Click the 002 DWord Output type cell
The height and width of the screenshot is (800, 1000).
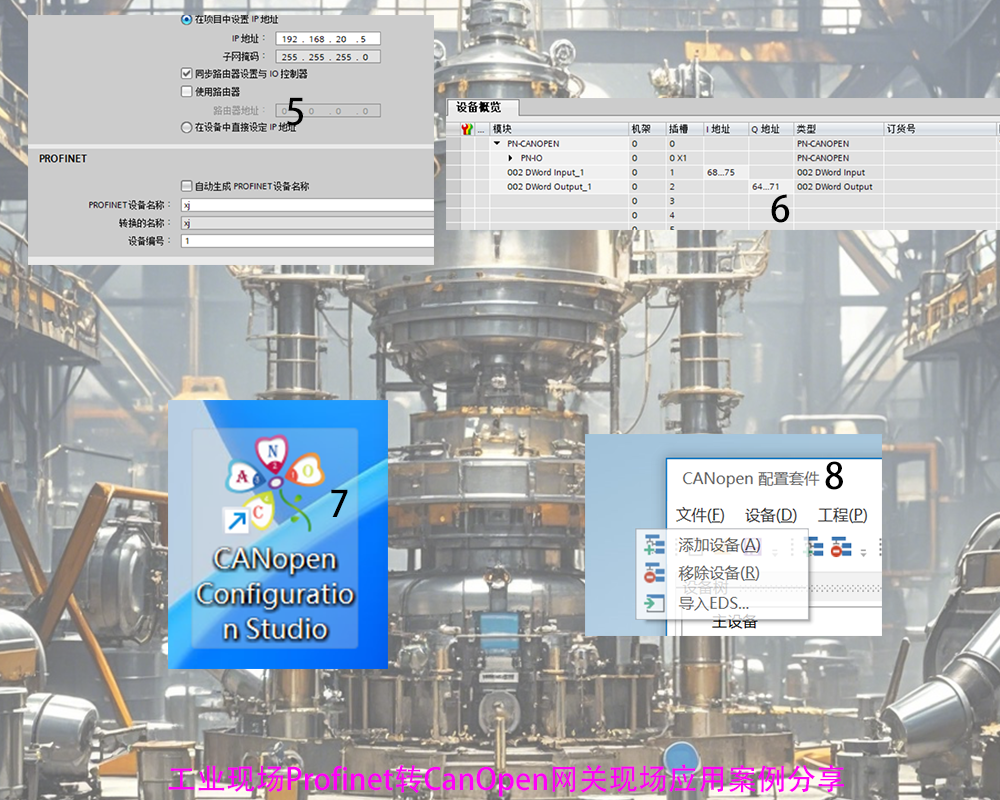838,187
